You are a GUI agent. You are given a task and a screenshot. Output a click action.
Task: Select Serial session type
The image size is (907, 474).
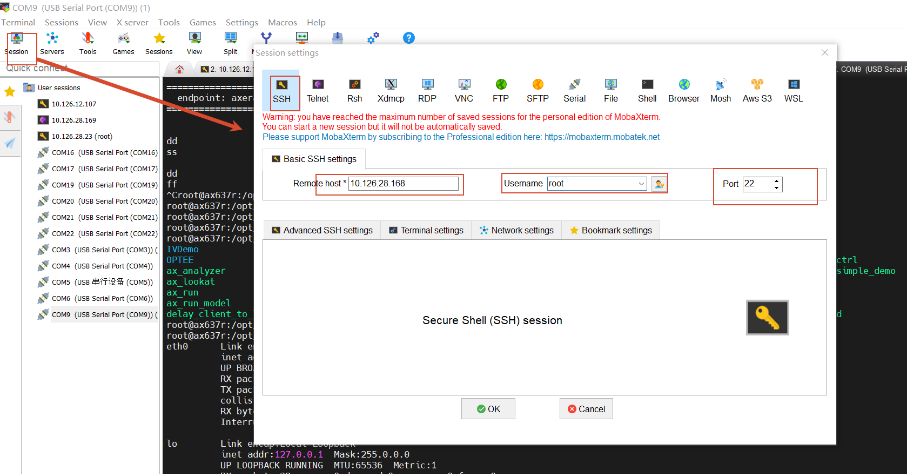point(574,91)
